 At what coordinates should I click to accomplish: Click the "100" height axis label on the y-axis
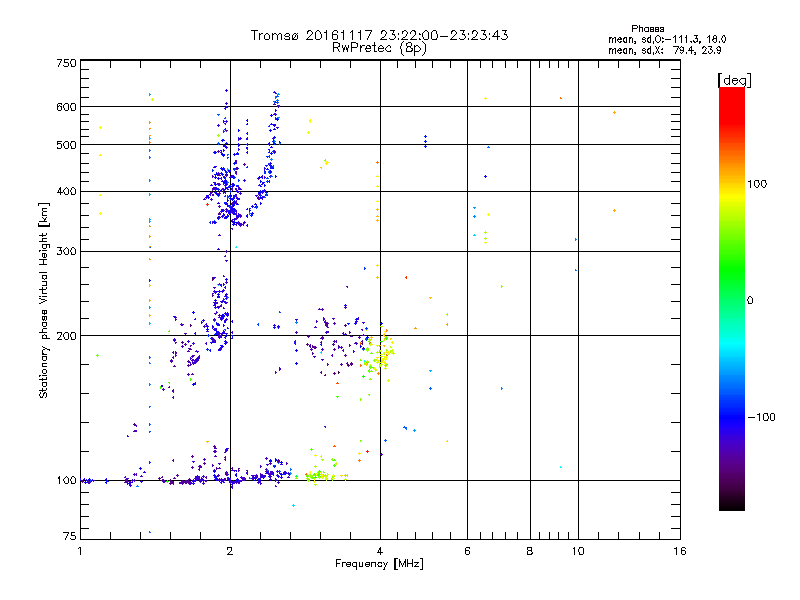(66, 480)
